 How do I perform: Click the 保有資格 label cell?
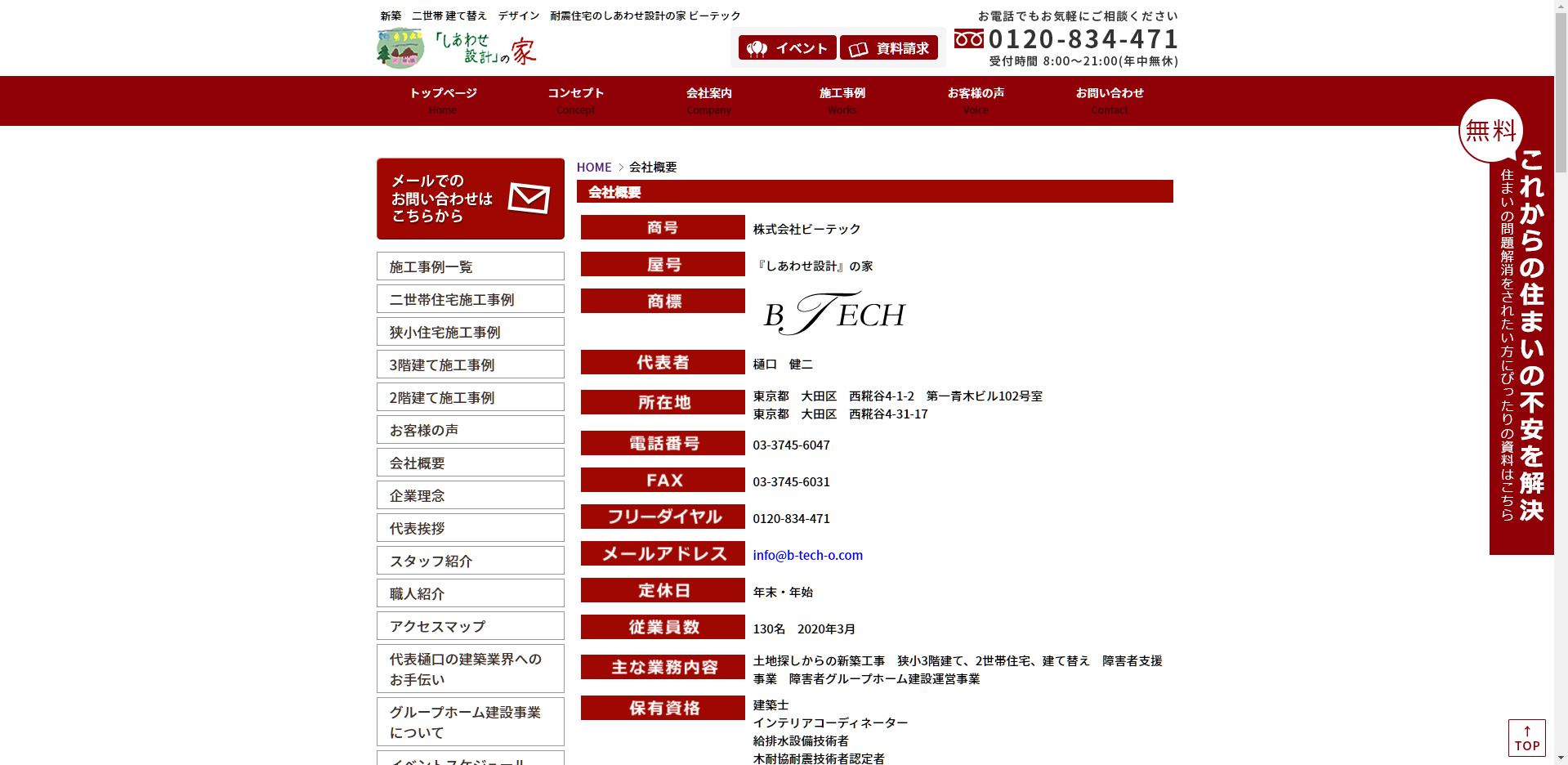[663, 708]
